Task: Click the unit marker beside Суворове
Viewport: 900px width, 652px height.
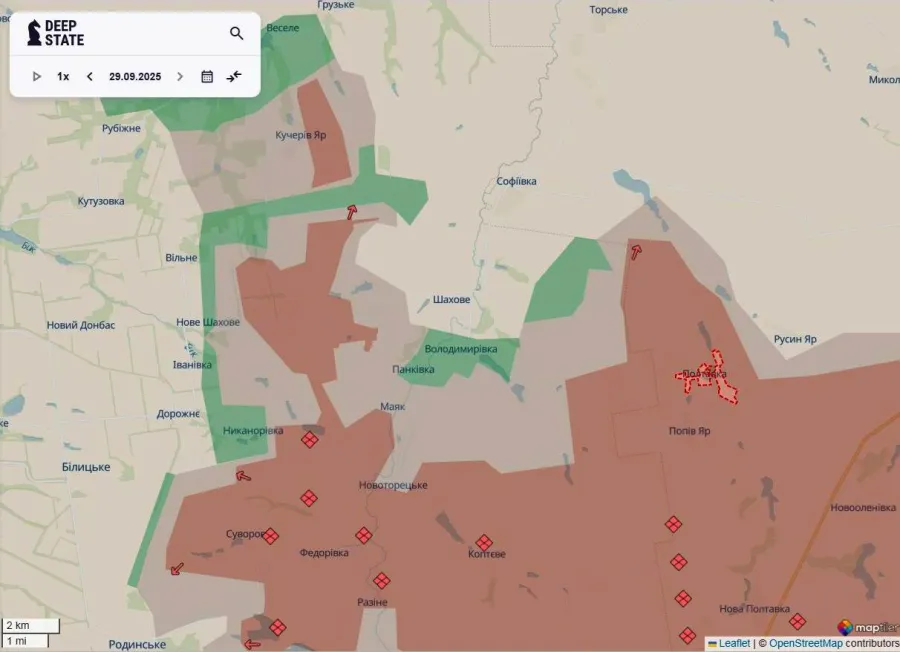Action: tap(271, 536)
